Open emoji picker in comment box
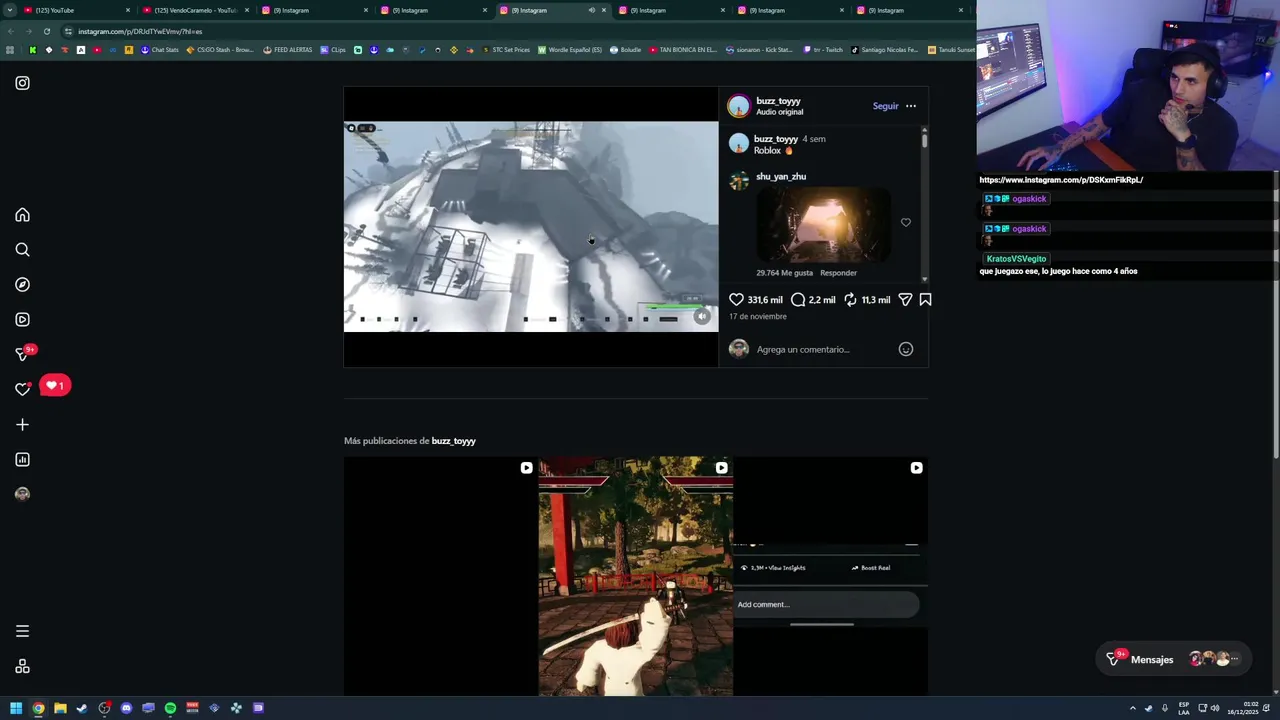This screenshot has height=720, width=1280. pyautogui.click(x=906, y=349)
